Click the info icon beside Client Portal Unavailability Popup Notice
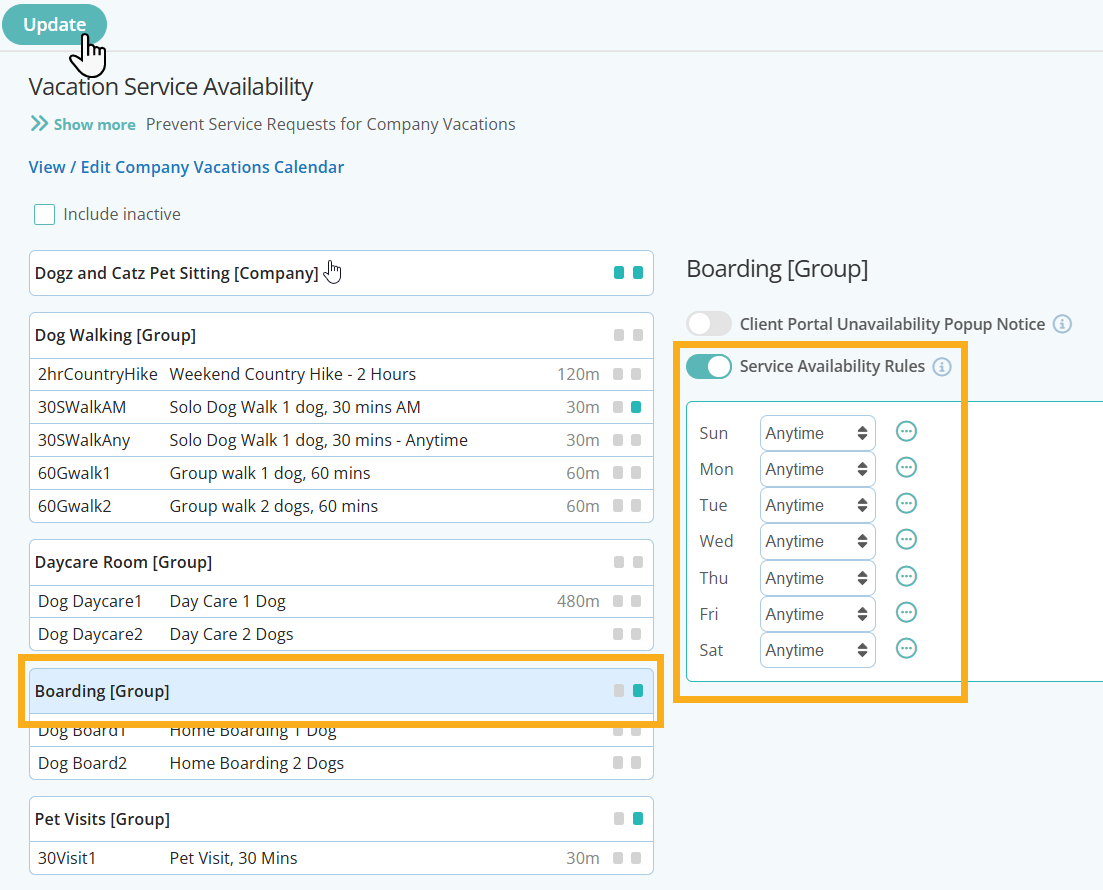The height and width of the screenshot is (890, 1103). point(1062,323)
